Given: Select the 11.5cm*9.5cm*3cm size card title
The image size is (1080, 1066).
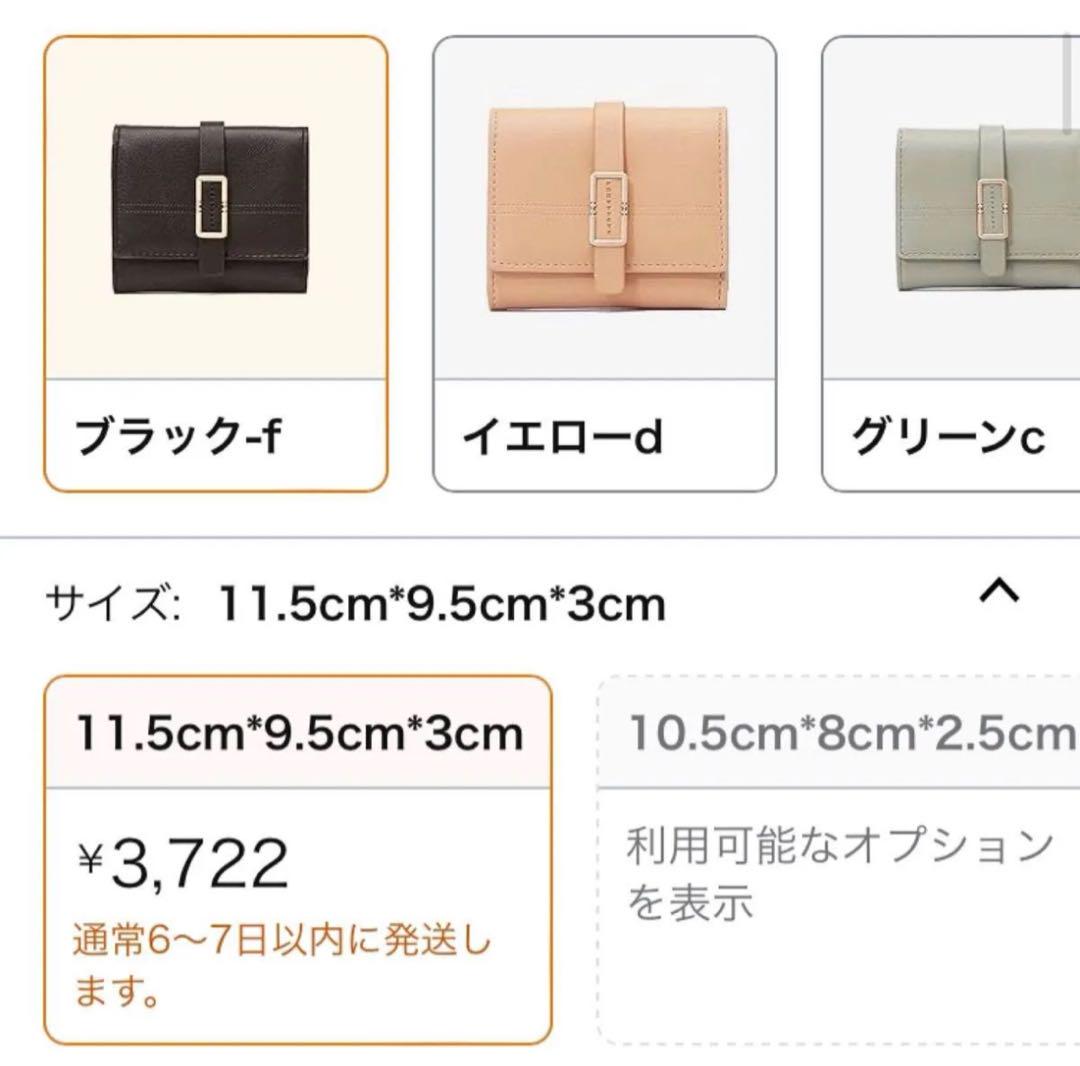Looking at the screenshot, I should coord(300,733).
